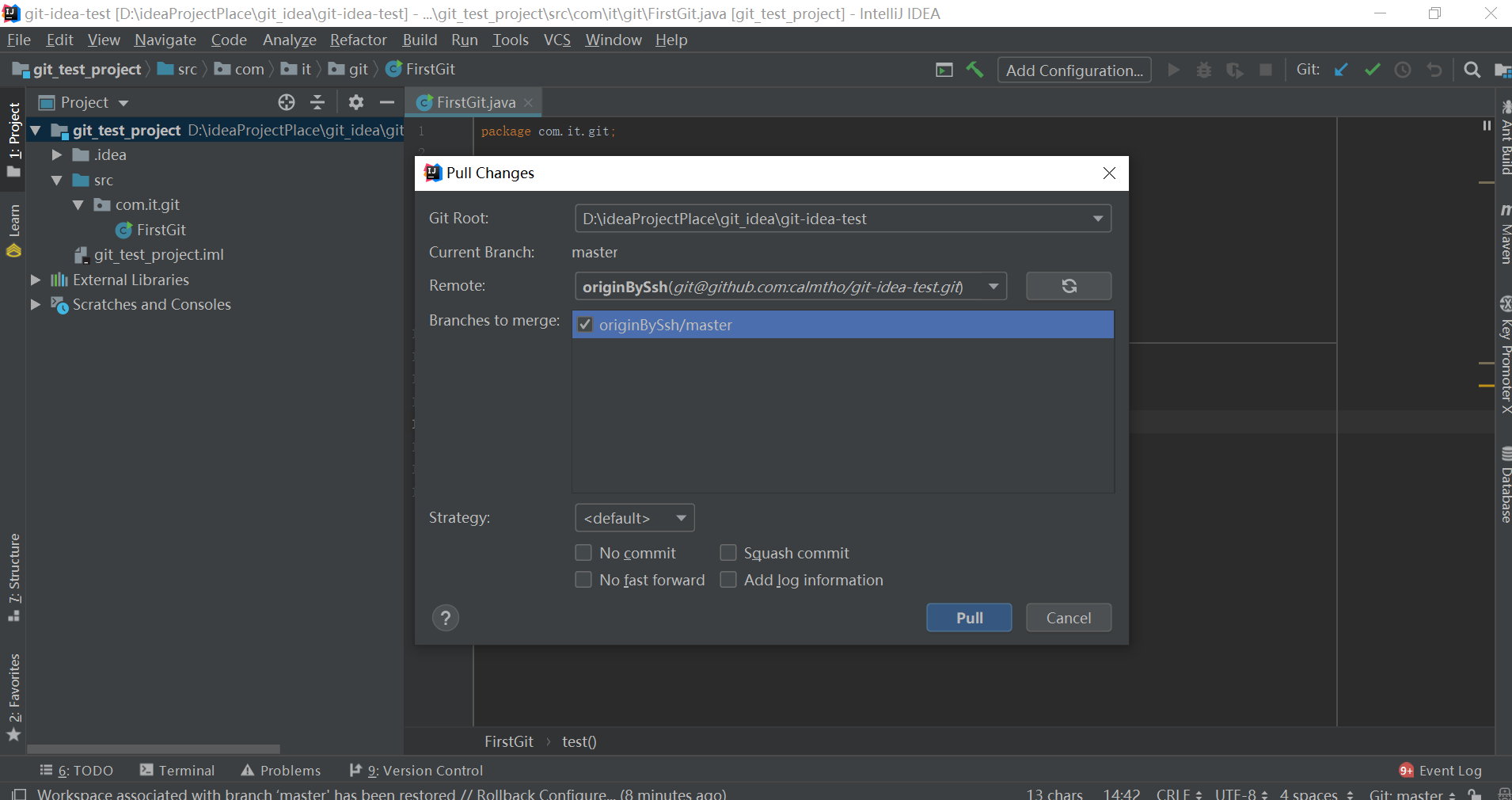Open help with question mark button
Image resolution: width=1512 pixels, height=800 pixels.
pyautogui.click(x=446, y=618)
